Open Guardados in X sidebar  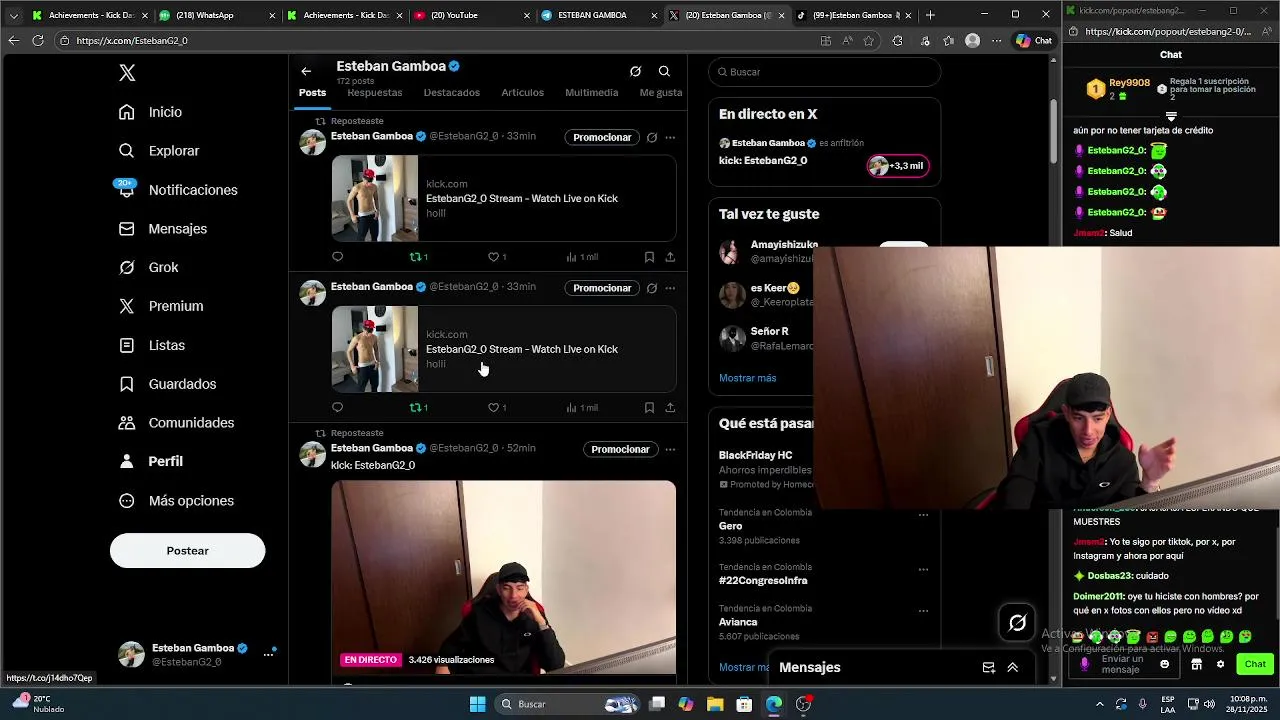(167, 384)
